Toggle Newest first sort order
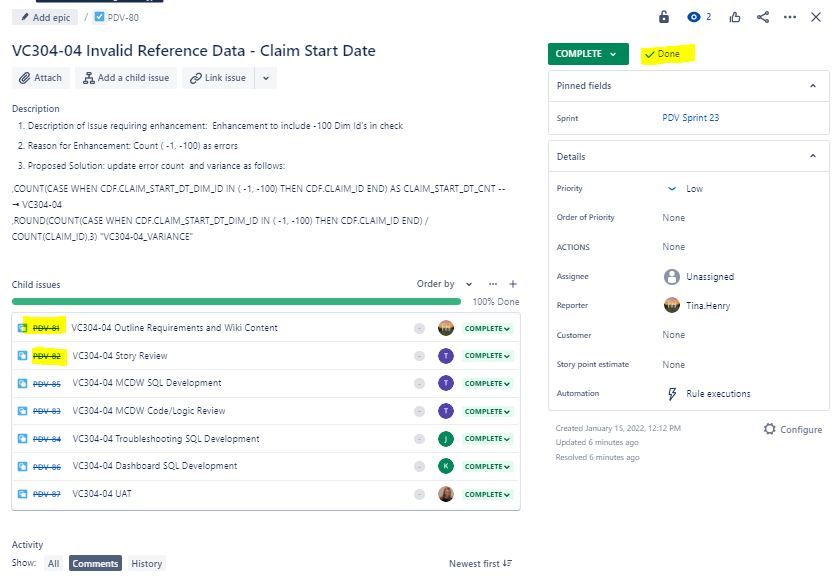 (x=480, y=563)
